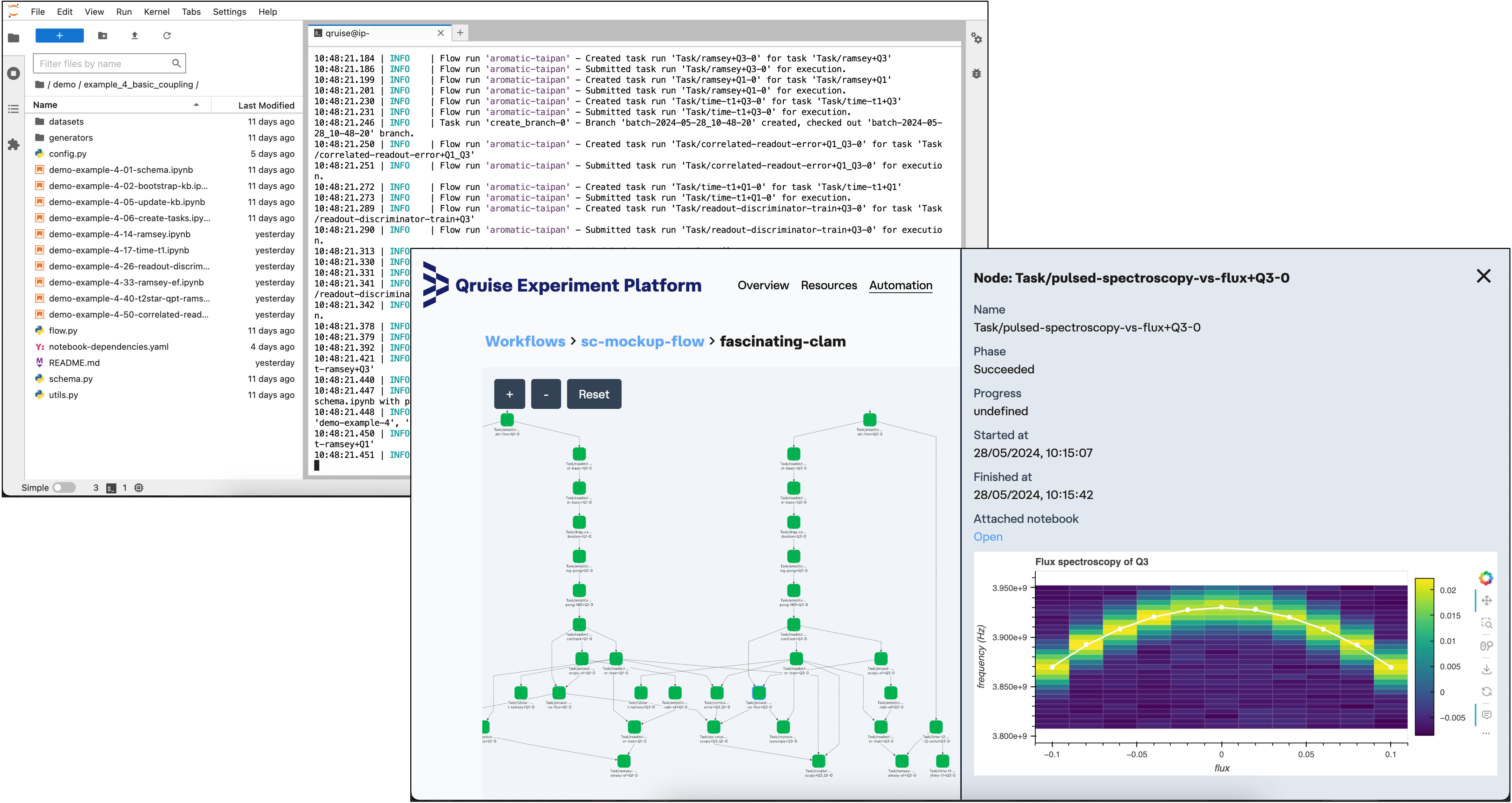Zoom out the workflow graph with -
This screenshot has height=803, width=1512.
point(546,394)
